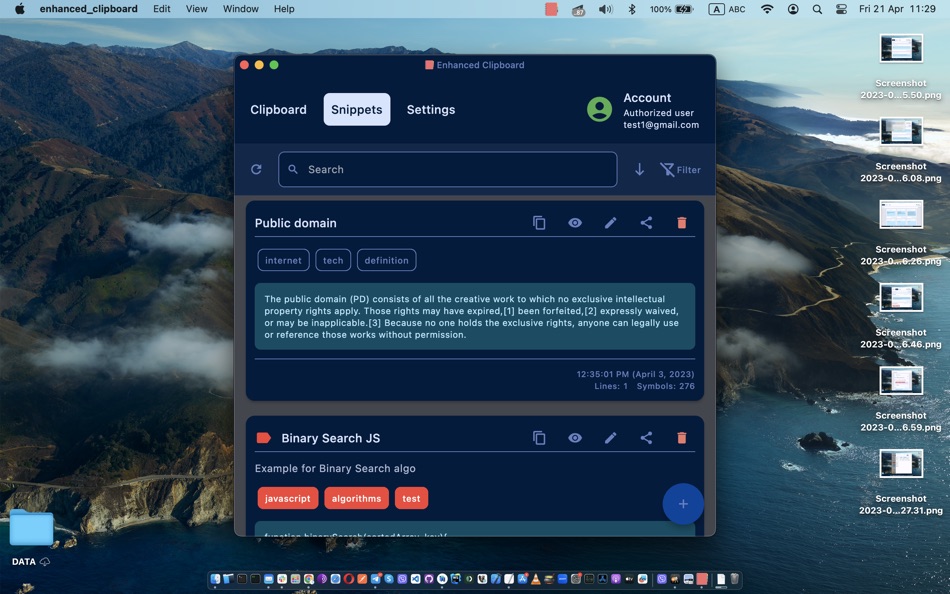Image resolution: width=950 pixels, height=594 pixels.
Task: Click the 12:35:01 PM (April 3, 2023) timestamp
Action: [636, 374]
